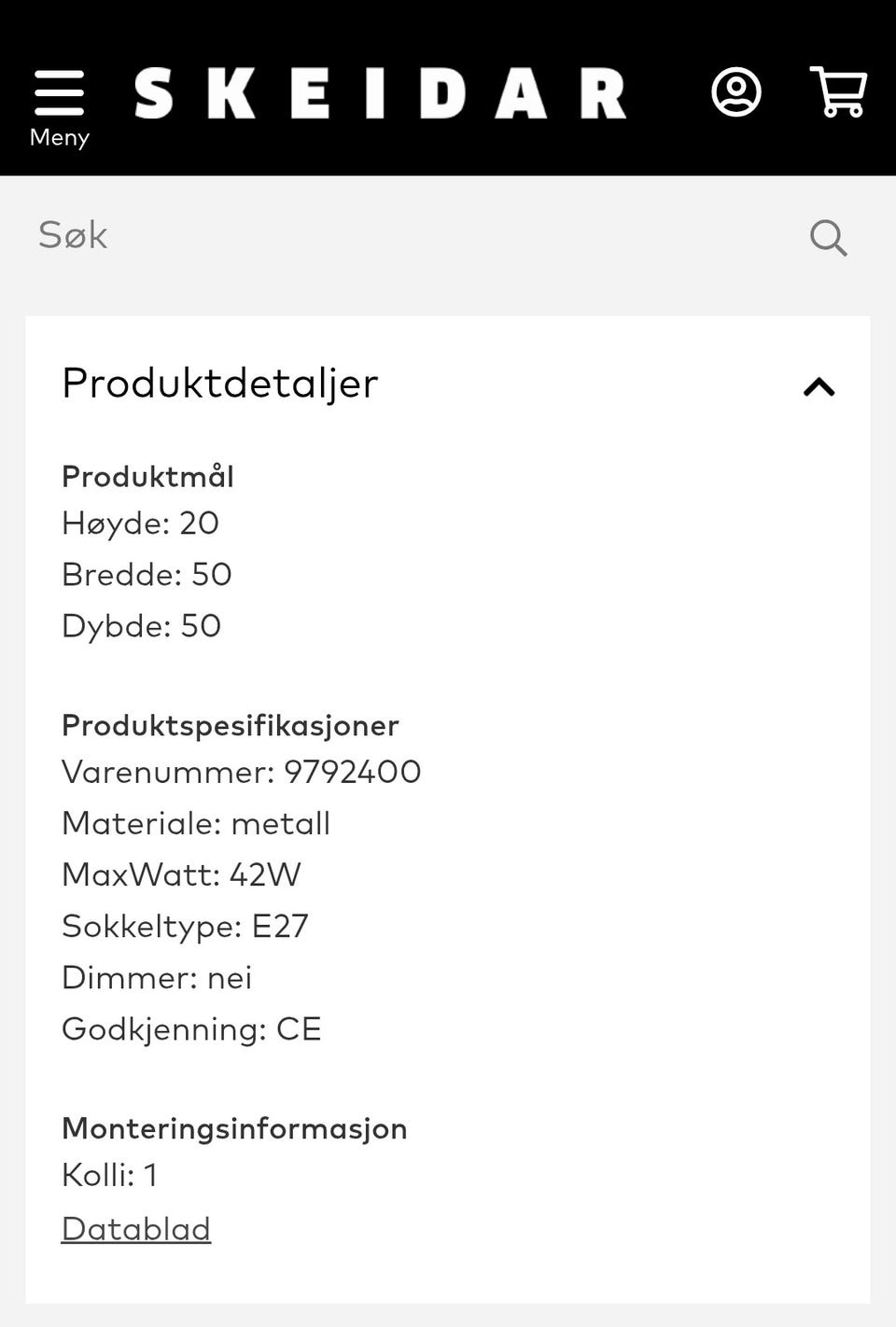This screenshot has width=896, height=1327.
Task: Click the Høyde: 20 line
Action: 140,524
